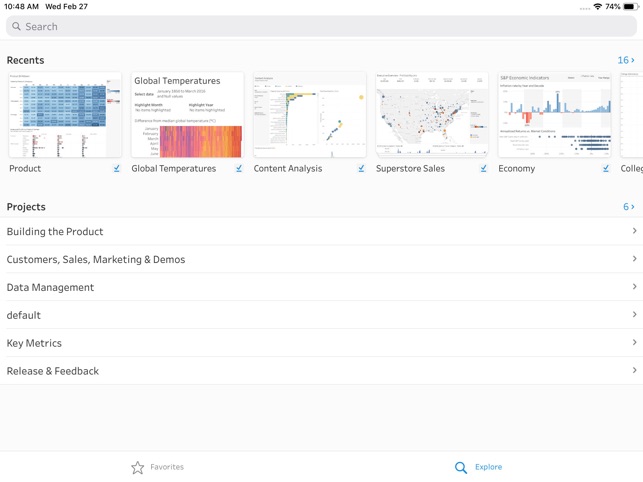The image size is (643, 482).
Task: Tap the 10:48 AM clock in status bar
Action: (x=21, y=7)
